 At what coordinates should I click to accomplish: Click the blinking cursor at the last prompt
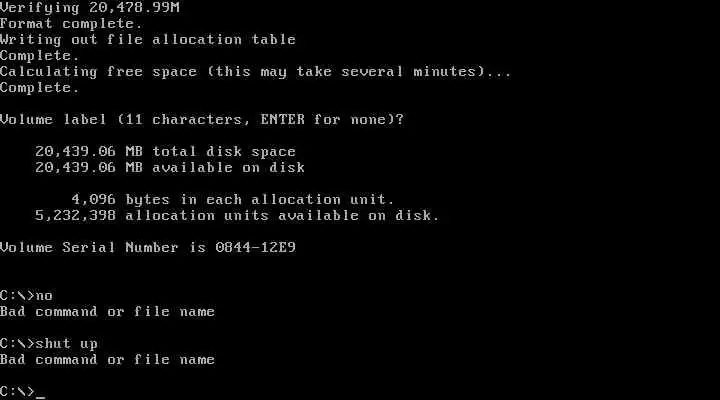40,397
